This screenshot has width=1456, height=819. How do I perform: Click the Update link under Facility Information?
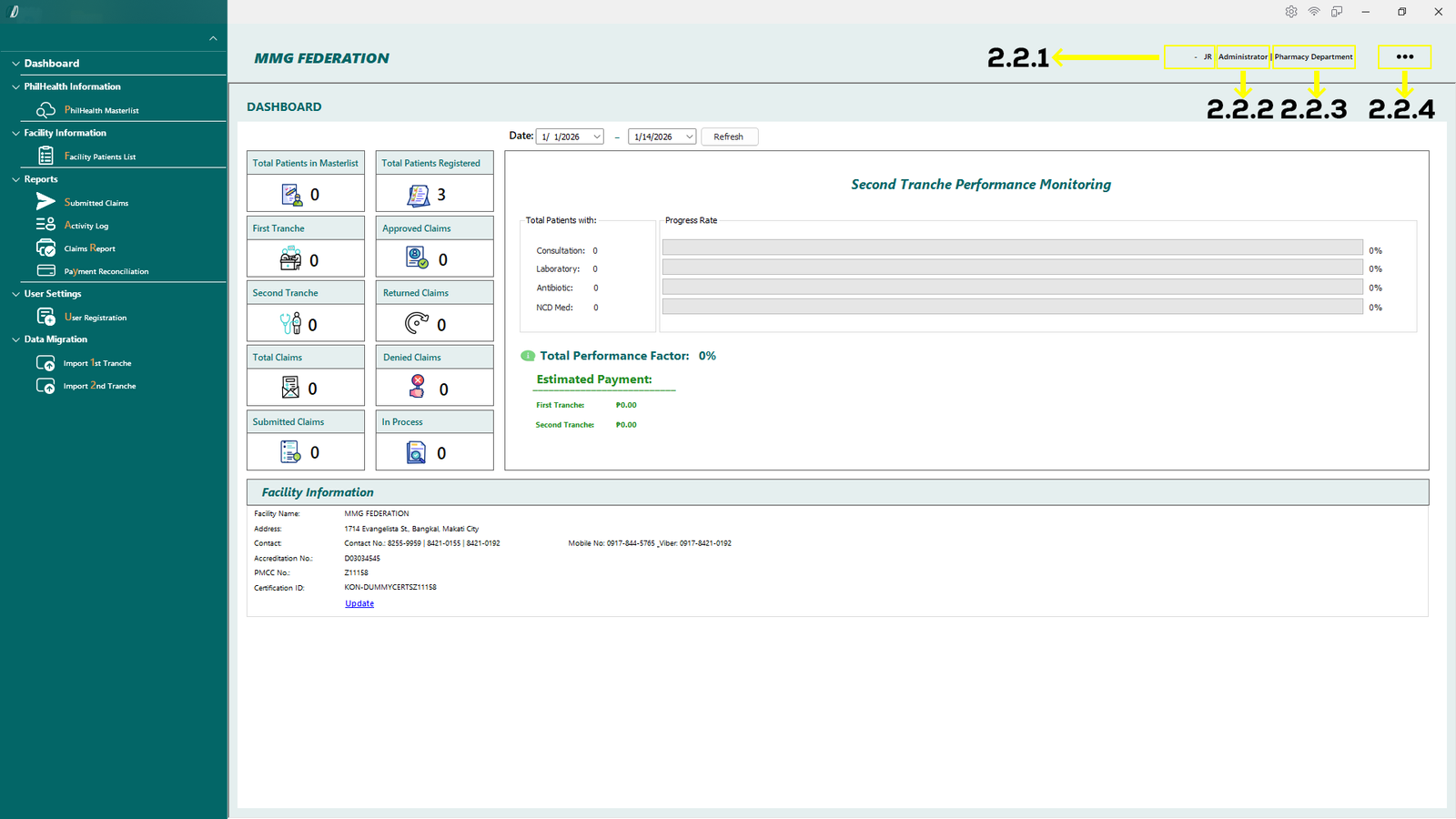pos(359,603)
